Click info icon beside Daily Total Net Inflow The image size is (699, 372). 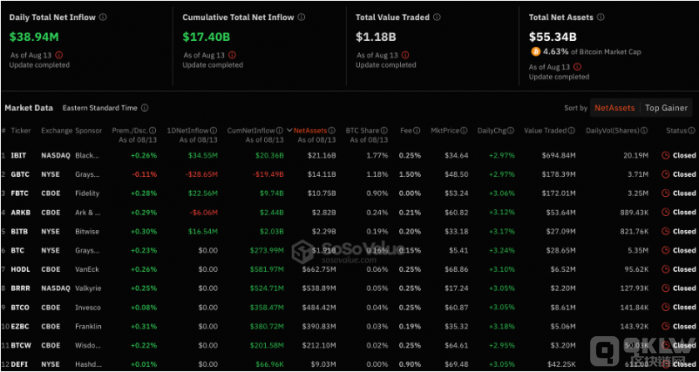pos(103,17)
